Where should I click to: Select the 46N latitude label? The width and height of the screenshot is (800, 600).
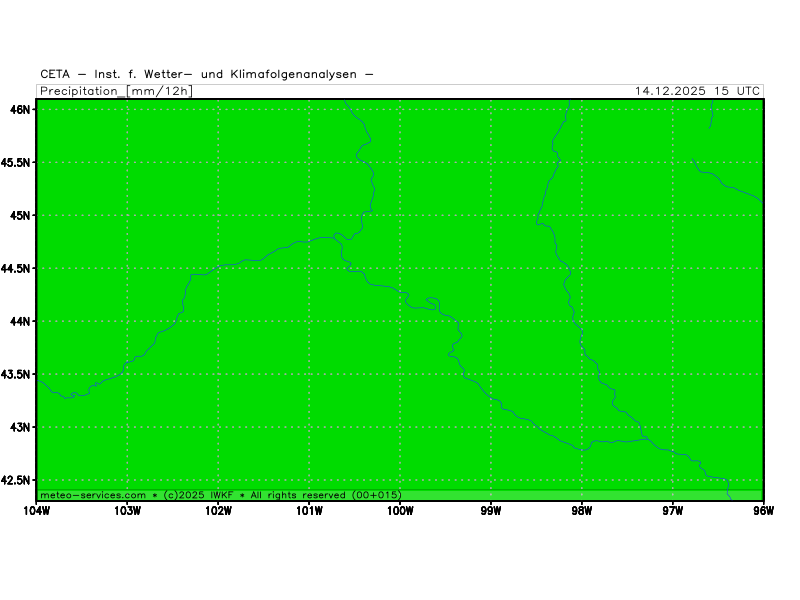pyautogui.click(x=19, y=109)
